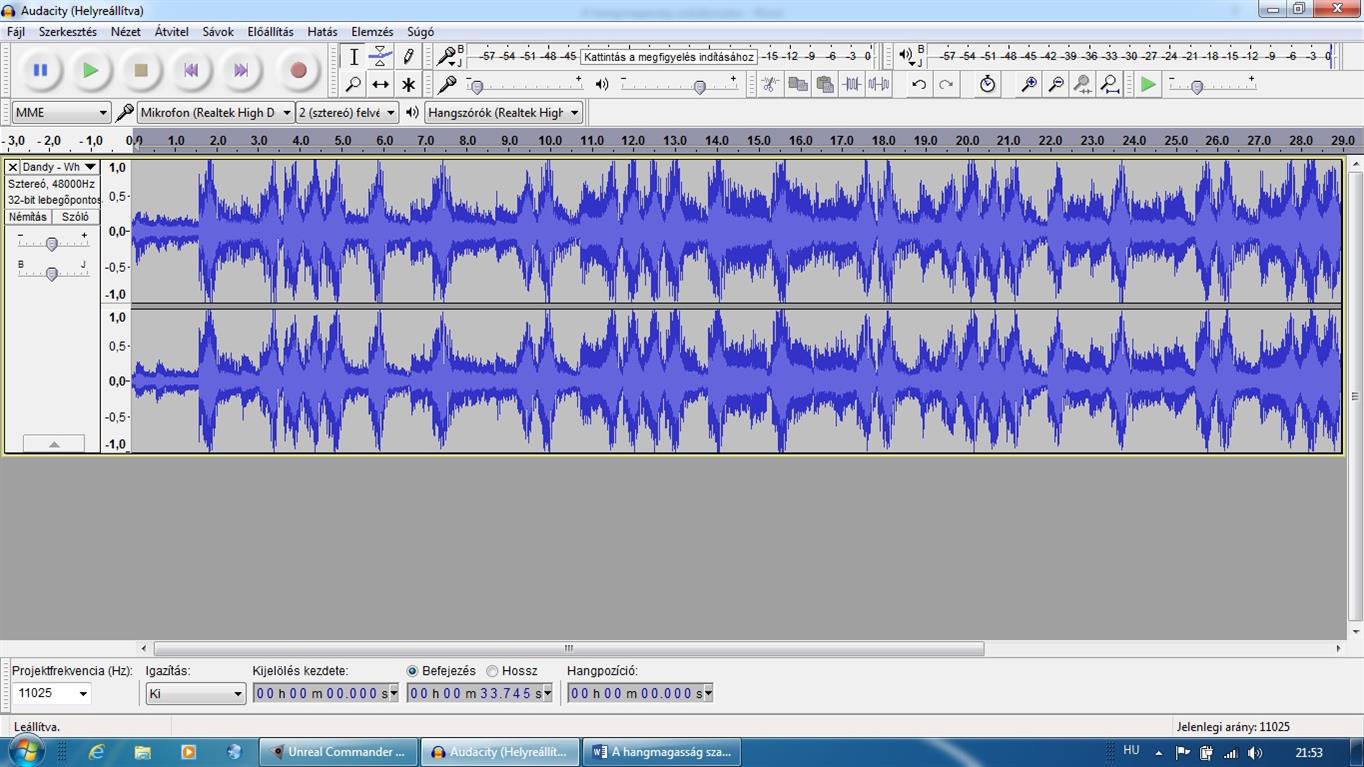This screenshot has width=1364, height=767.
Task: Open the Igazítás snap dropdown
Action: pos(195,693)
